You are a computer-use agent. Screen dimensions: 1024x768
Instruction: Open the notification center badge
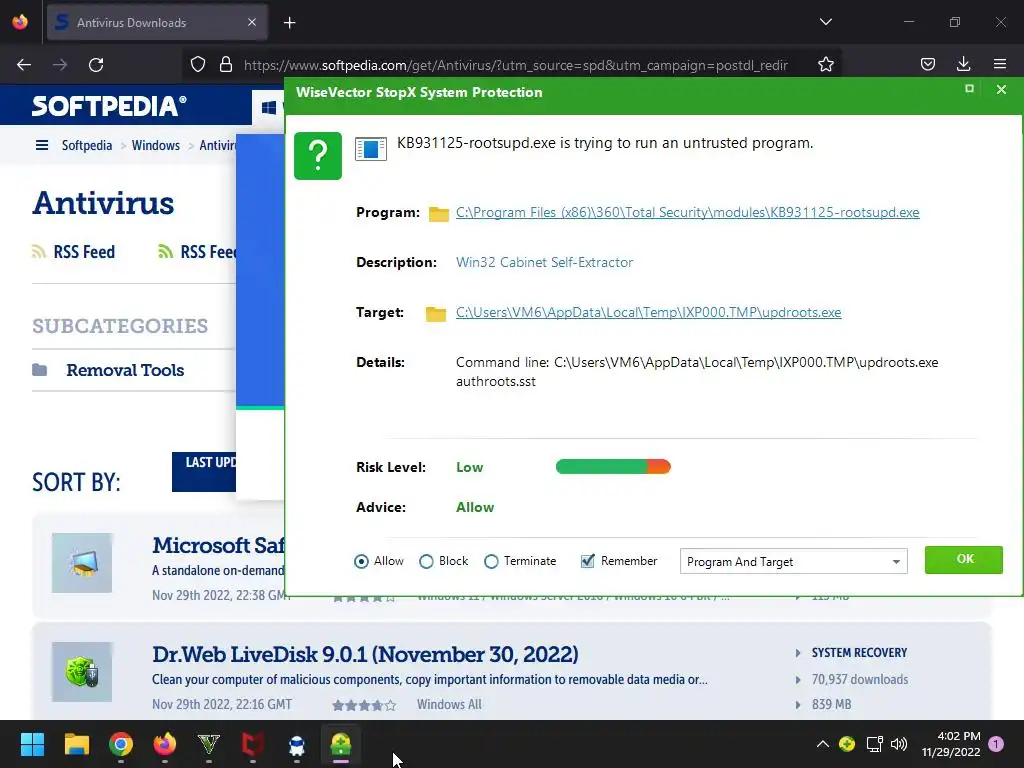pos(996,744)
